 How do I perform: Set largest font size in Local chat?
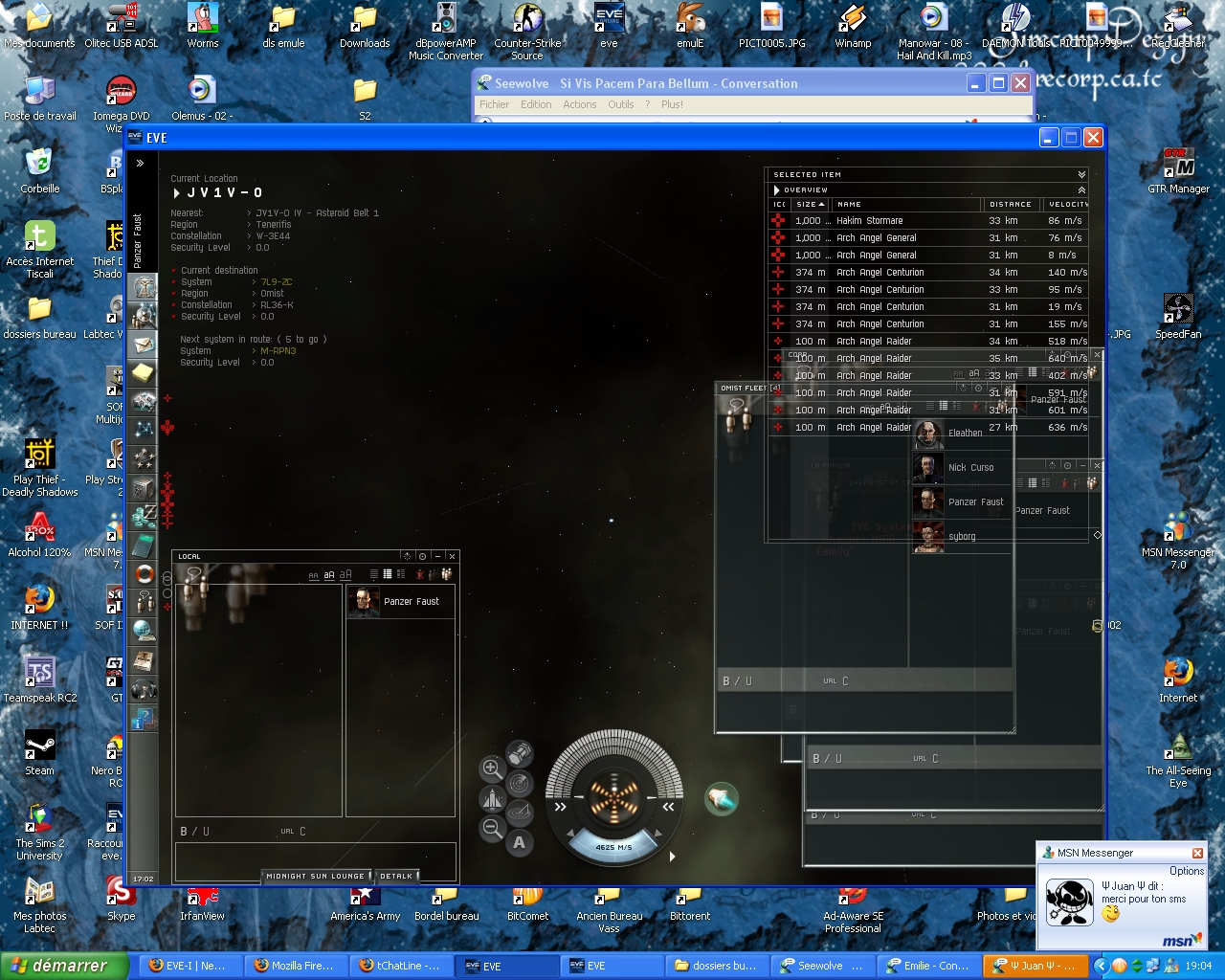[x=345, y=575]
